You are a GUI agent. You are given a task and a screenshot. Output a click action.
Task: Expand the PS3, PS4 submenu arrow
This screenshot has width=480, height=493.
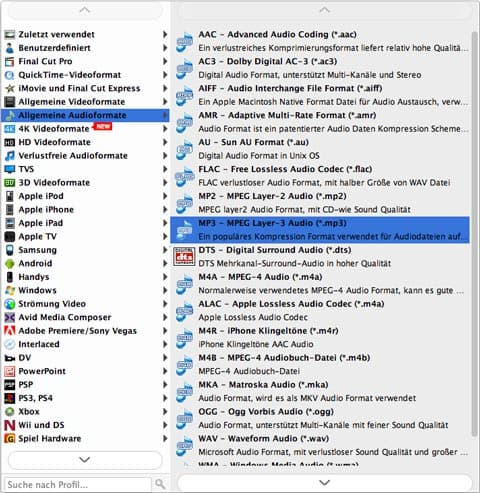click(165, 398)
